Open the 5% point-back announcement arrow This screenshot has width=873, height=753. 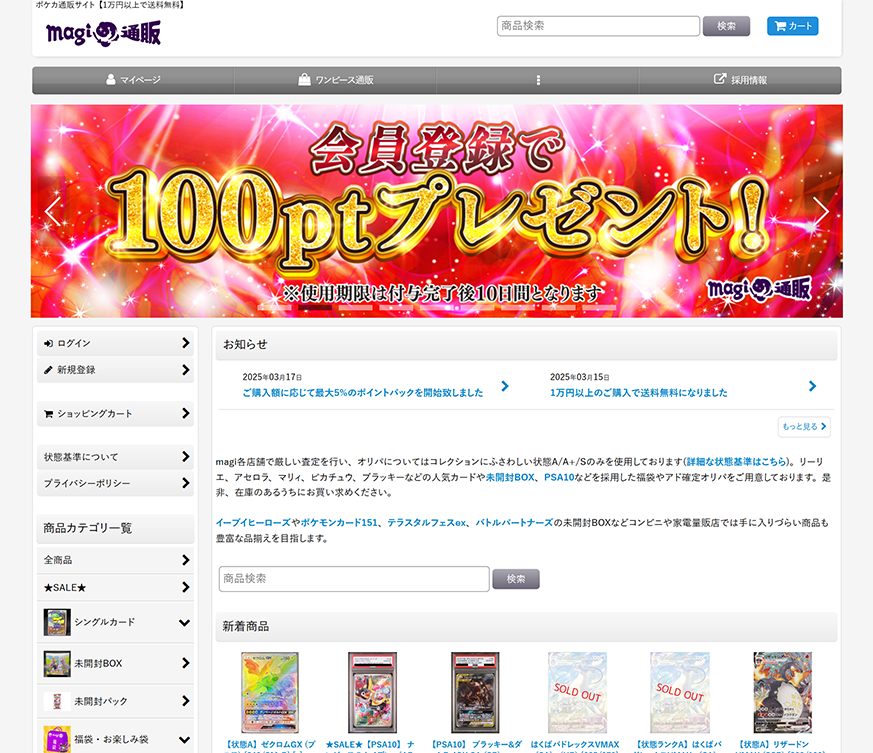[505, 386]
